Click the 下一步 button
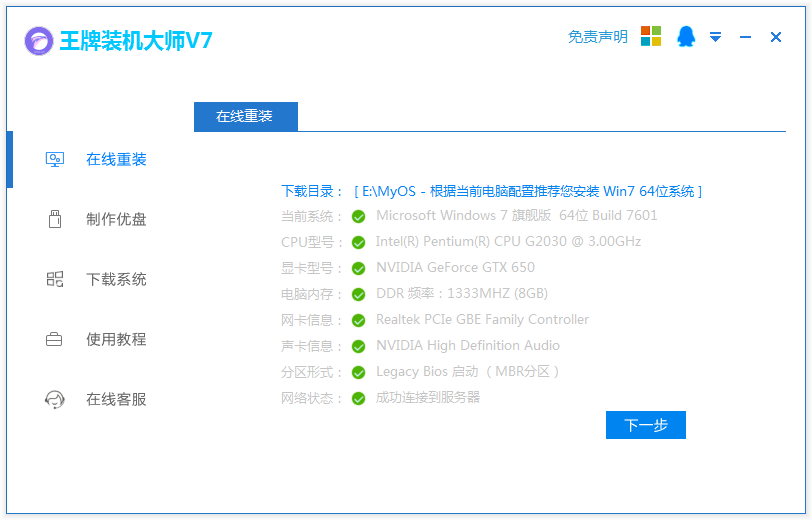812x520 pixels. click(x=646, y=425)
